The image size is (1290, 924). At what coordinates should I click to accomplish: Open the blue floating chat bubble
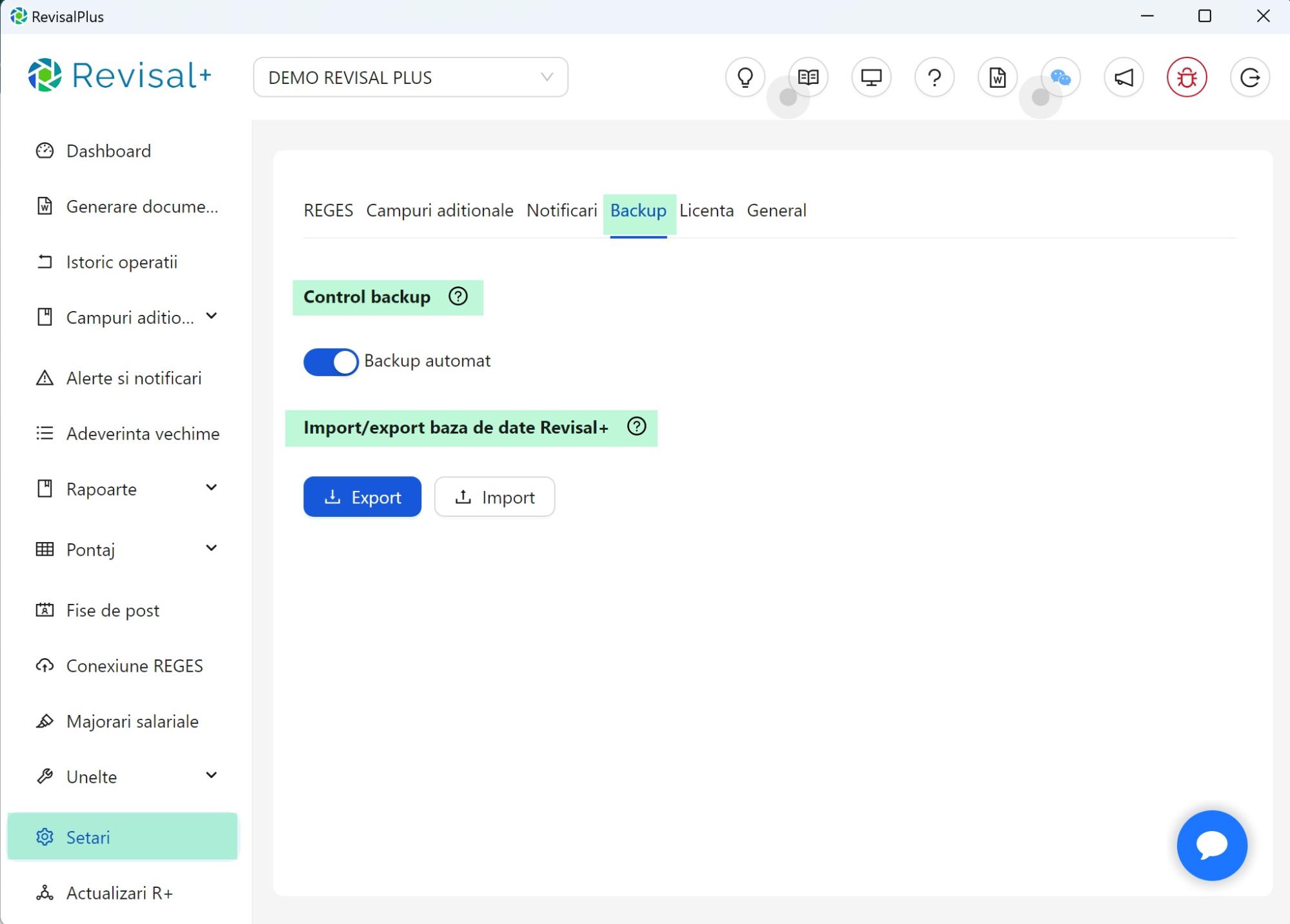(x=1211, y=845)
